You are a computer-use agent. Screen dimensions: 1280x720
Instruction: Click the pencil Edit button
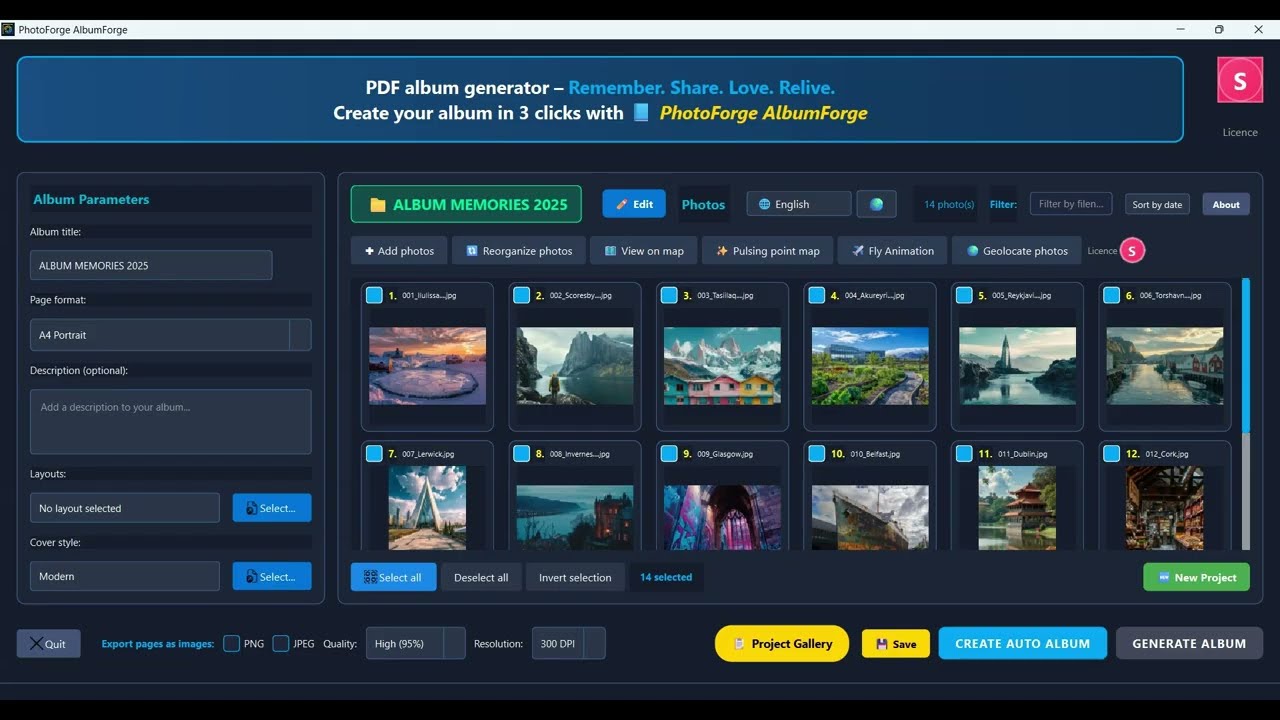tap(634, 204)
